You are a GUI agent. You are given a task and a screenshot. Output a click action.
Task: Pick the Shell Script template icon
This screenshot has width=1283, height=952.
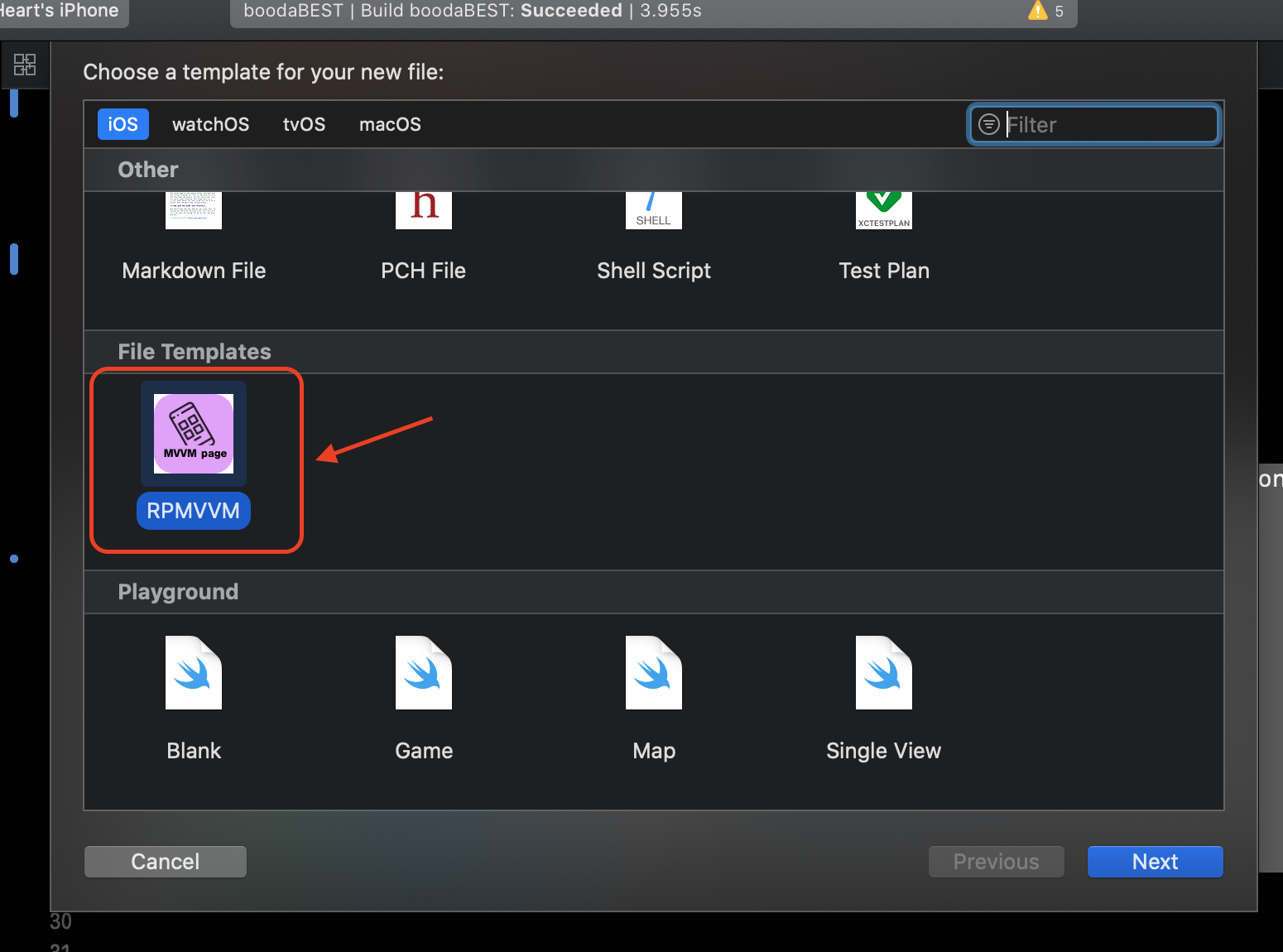[x=654, y=210]
